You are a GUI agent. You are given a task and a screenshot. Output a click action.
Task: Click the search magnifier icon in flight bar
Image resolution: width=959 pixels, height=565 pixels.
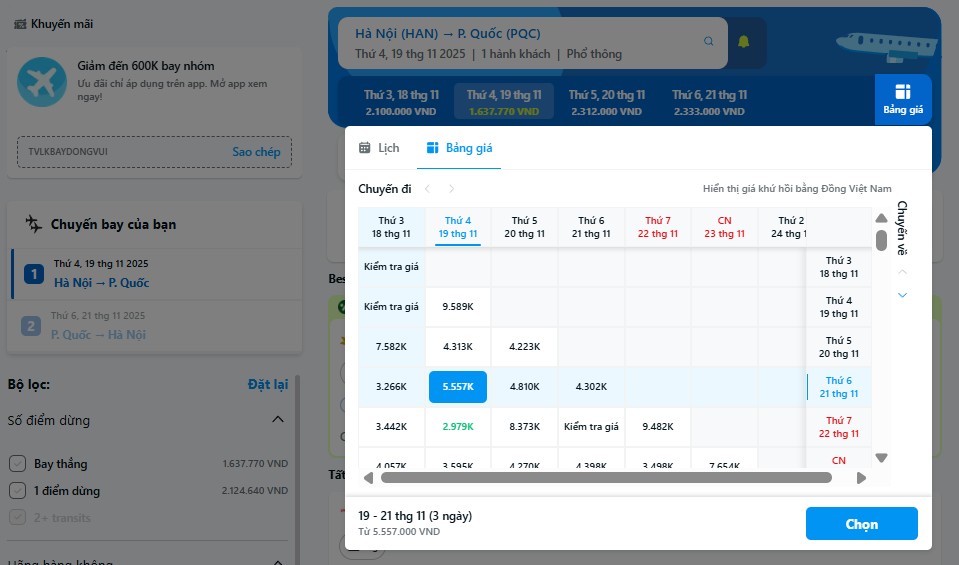click(708, 42)
